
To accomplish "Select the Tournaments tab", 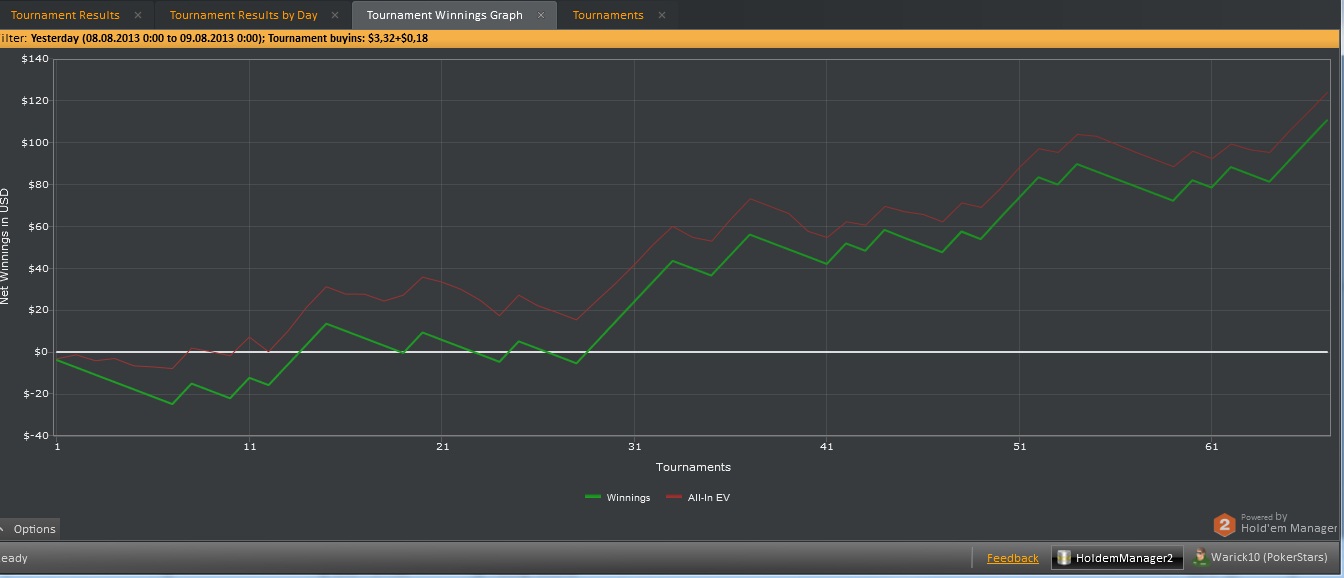I will [608, 15].
